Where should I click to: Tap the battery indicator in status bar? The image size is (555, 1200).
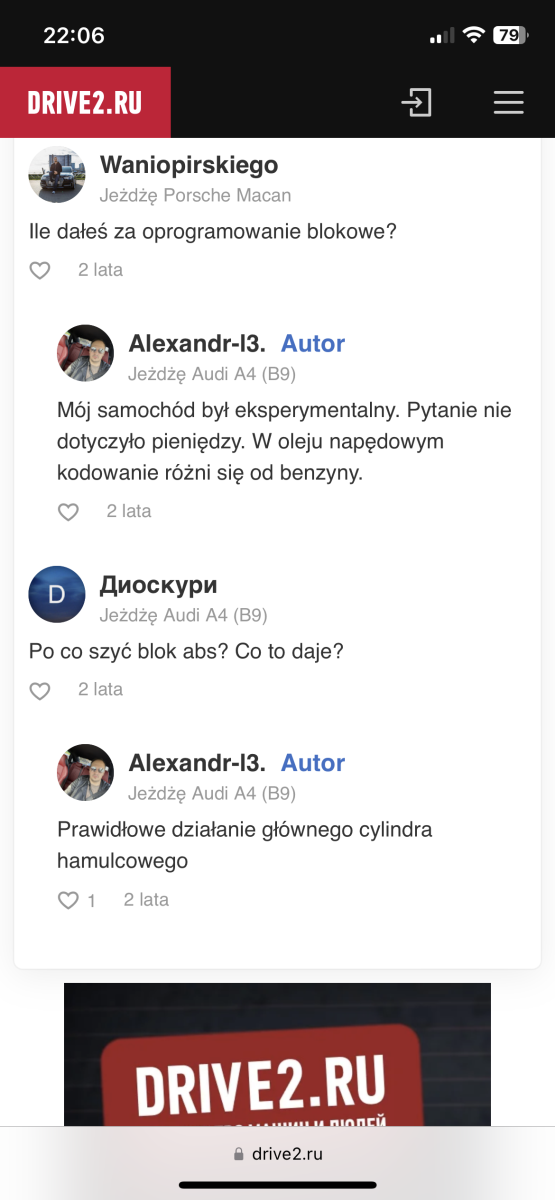(x=511, y=35)
